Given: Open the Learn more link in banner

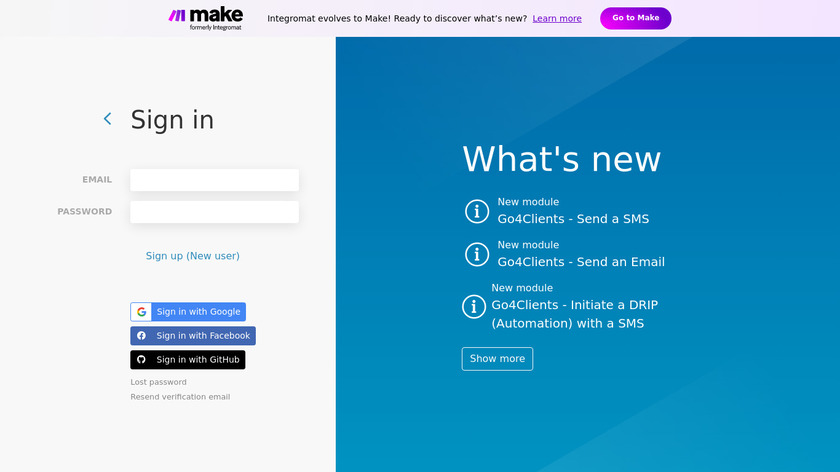Looking at the screenshot, I should click(x=557, y=19).
